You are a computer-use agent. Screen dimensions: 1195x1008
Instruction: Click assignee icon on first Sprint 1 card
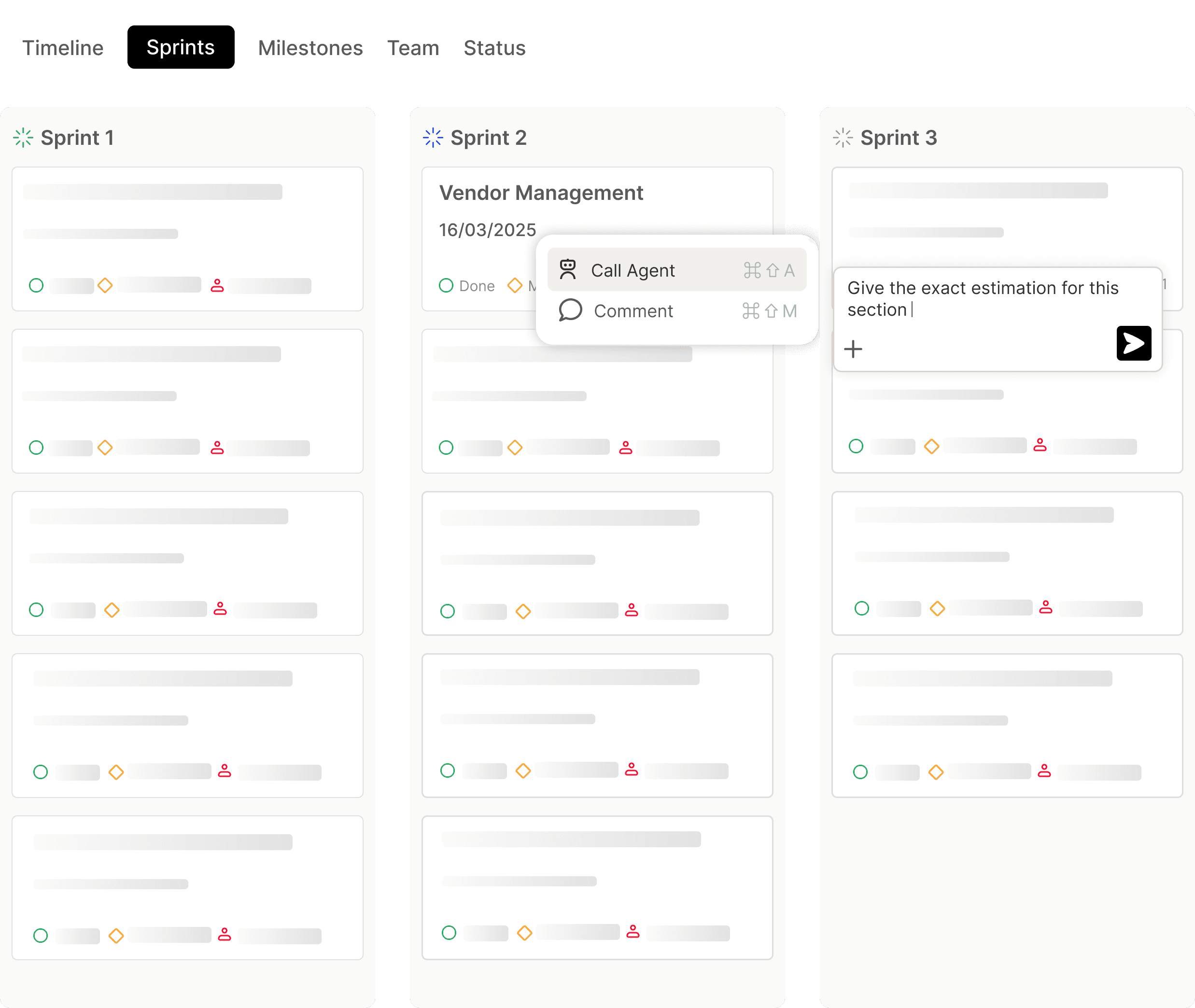tap(217, 285)
